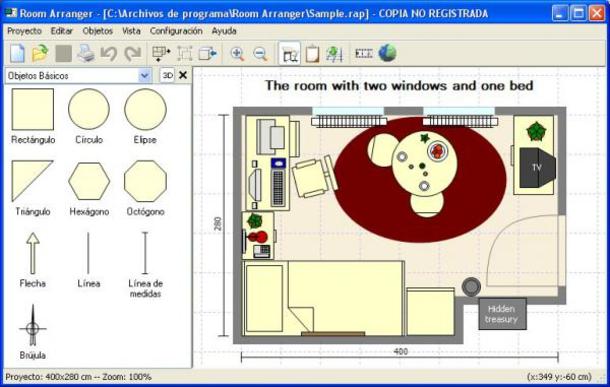This screenshot has width=610, height=387.
Task: Click the New project icon
Action: click(18, 53)
